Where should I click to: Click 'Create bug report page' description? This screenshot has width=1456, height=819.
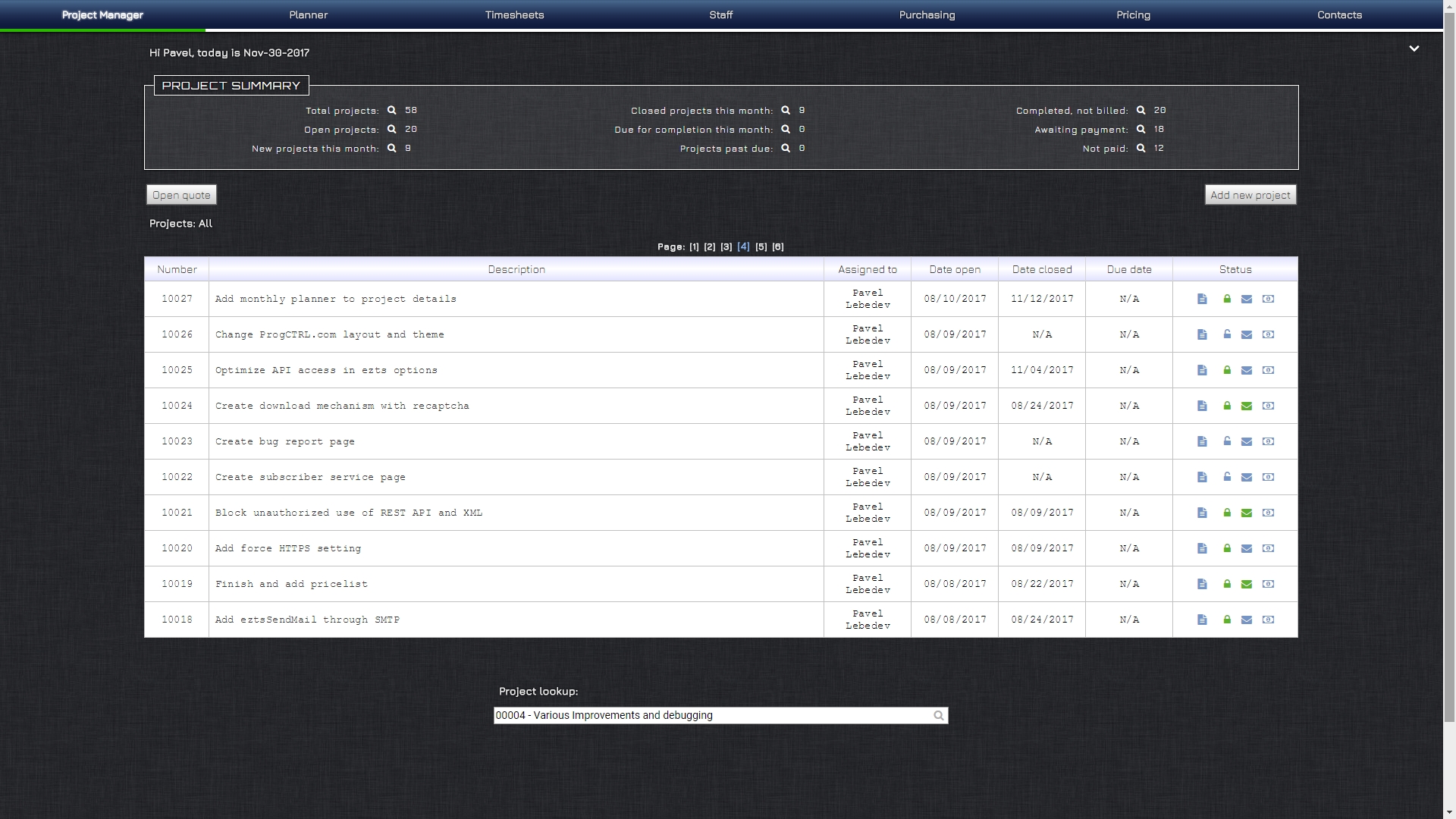pyautogui.click(x=285, y=441)
